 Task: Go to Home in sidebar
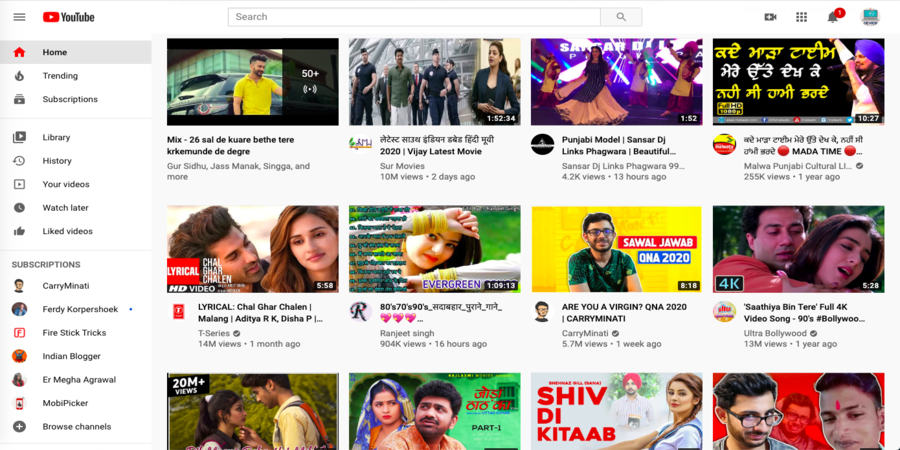(x=76, y=52)
